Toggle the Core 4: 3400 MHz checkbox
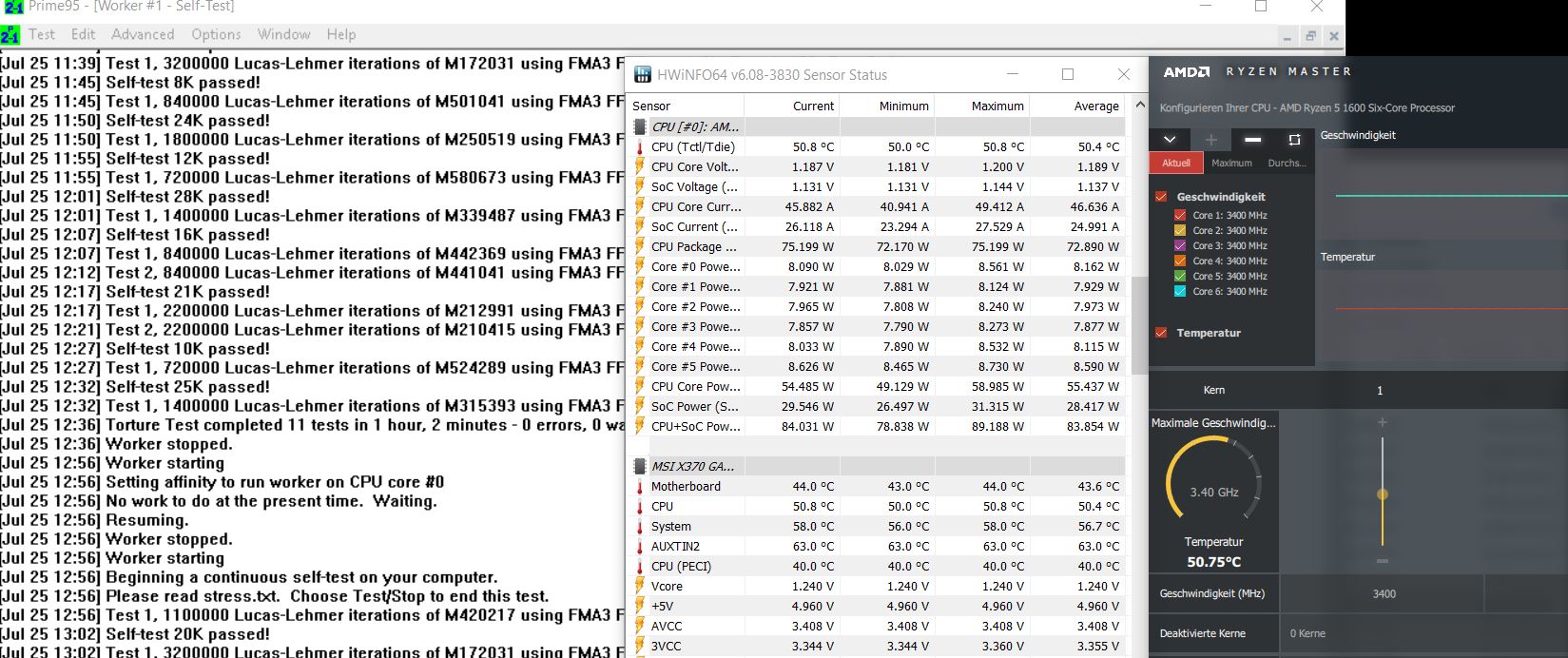1568x658 pixels. click(1180, 261)
